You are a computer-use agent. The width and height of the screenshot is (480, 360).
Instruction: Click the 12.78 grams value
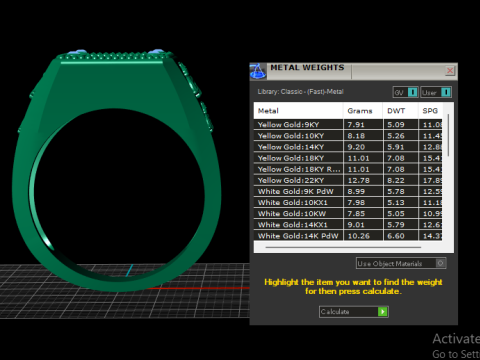[x=359, y=180]
